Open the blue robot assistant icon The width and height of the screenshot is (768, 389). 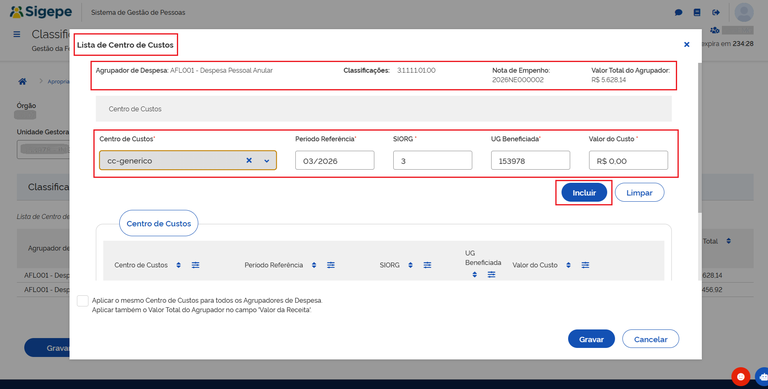pos(763,376)
